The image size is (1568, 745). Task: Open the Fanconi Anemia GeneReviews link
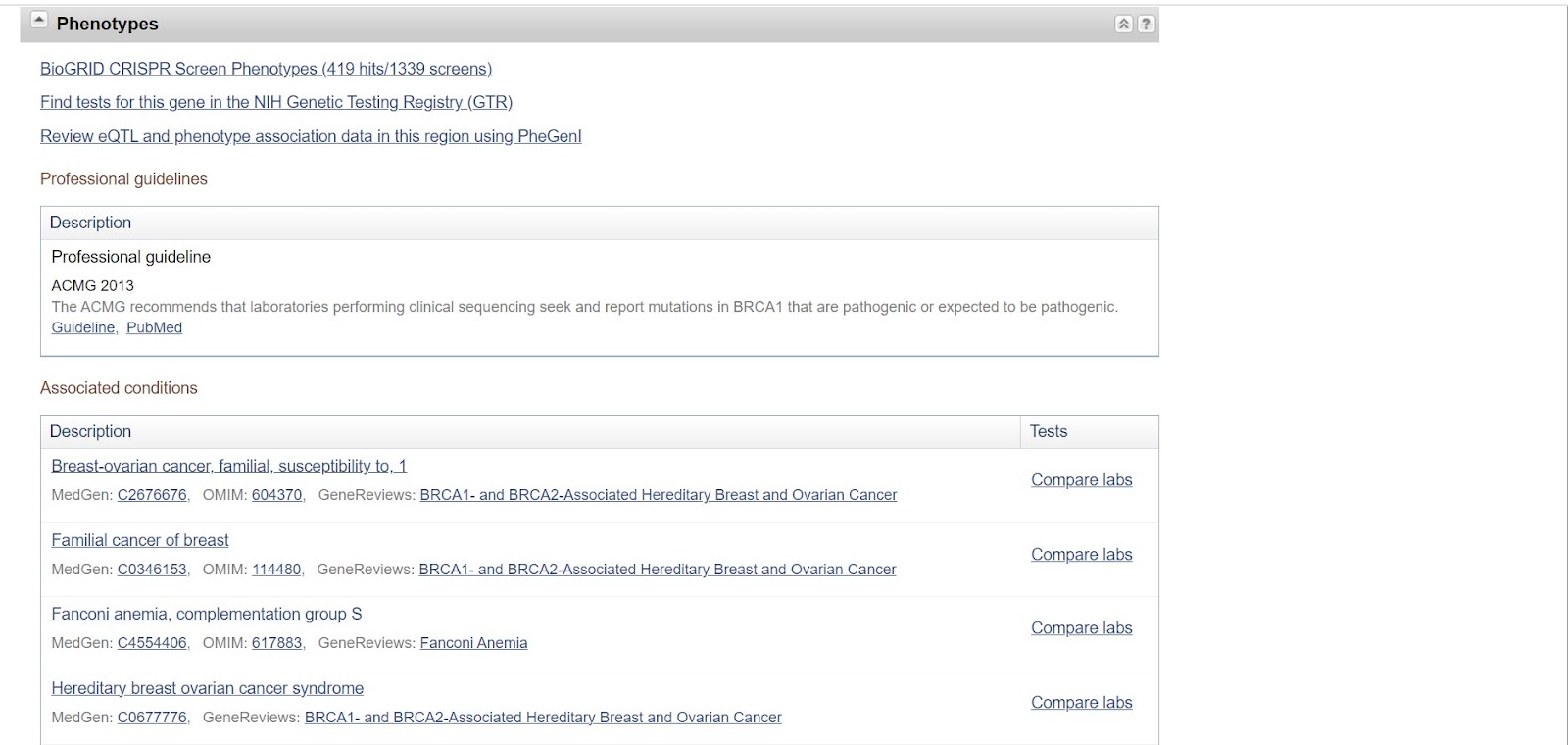coord(473,643)
